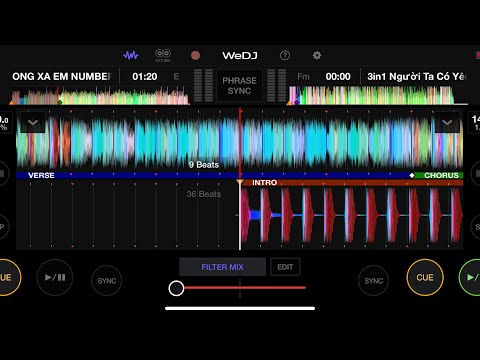Click the crossfader handle circle
This screenshot has height=360, width=480.
tap(176, 288)
